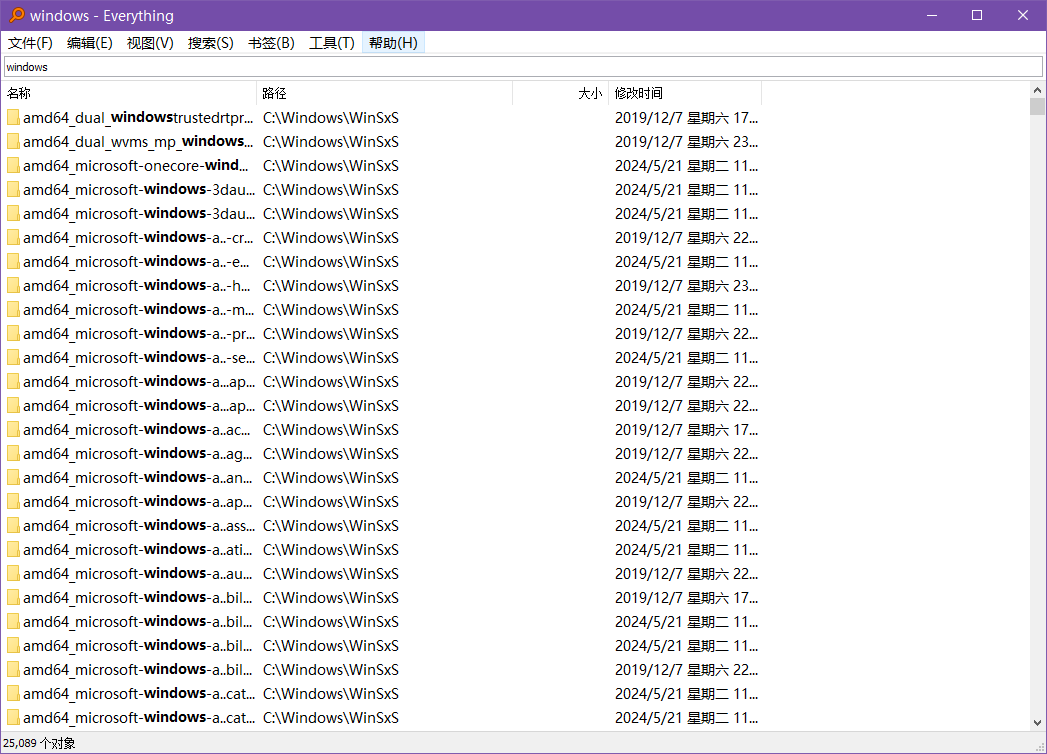Click folder icon of microsoft-windows-a..-e row

click(13, 262)
